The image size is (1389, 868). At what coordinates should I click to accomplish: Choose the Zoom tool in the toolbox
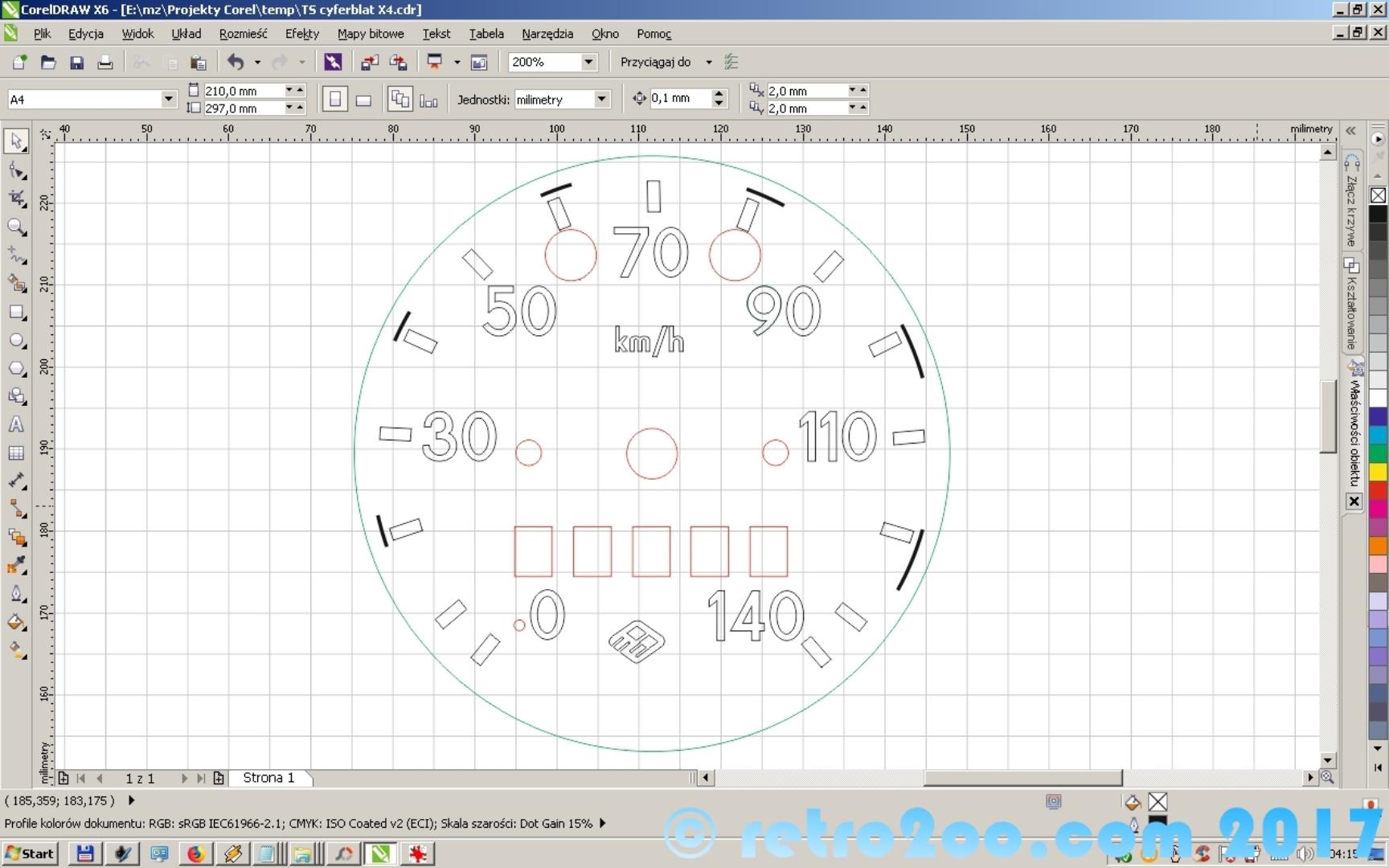(16, 227)
